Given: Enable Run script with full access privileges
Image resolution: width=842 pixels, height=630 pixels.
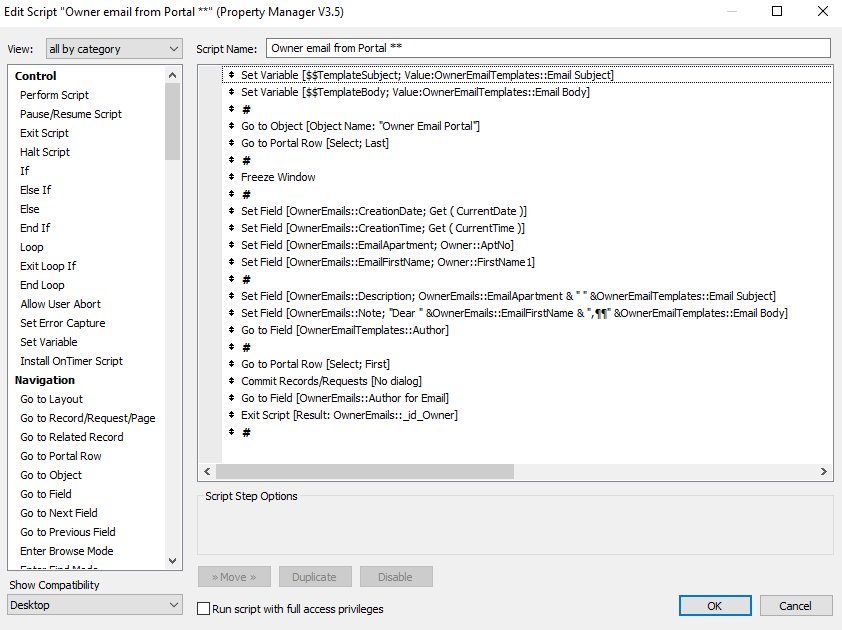Looking at the screenshot, I should [x=204, y=609].
